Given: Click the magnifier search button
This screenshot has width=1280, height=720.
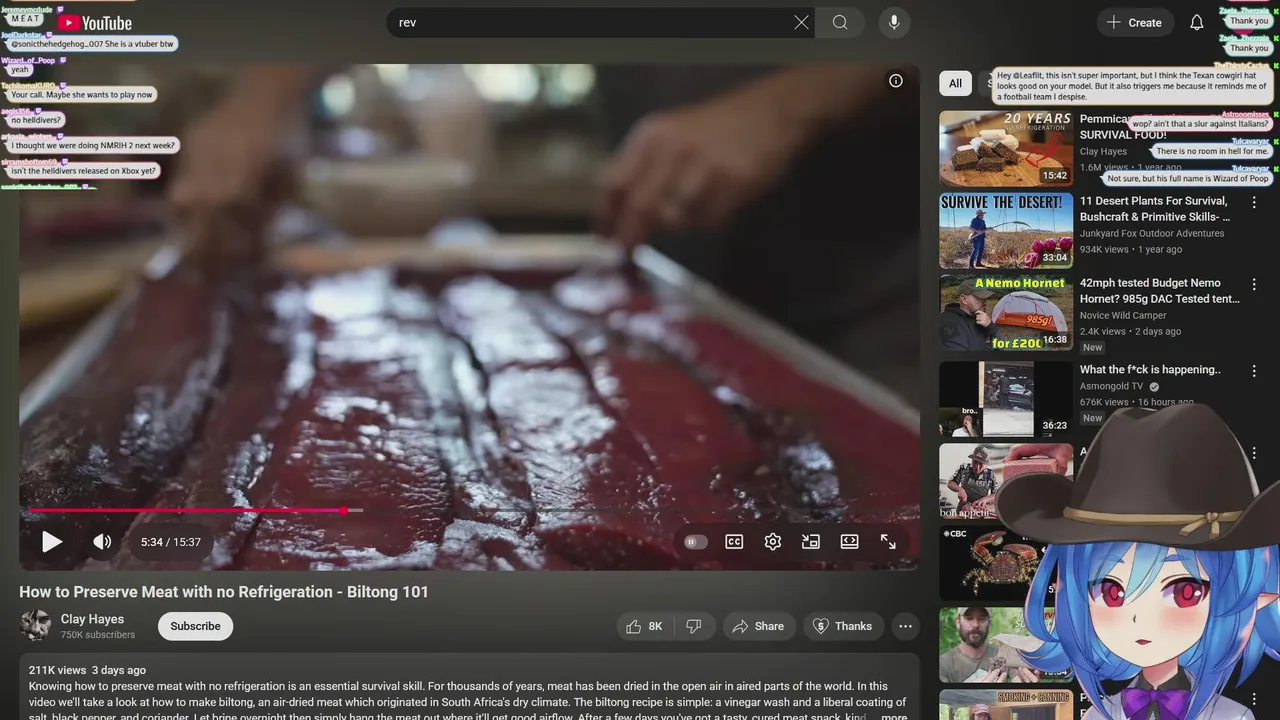Looking at the screenshot, I should click(840, 22).
